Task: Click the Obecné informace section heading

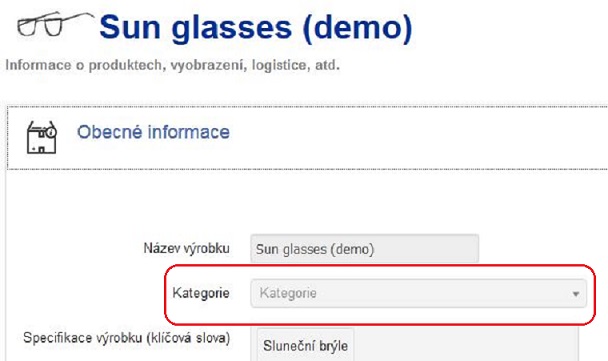Action: 153,132
